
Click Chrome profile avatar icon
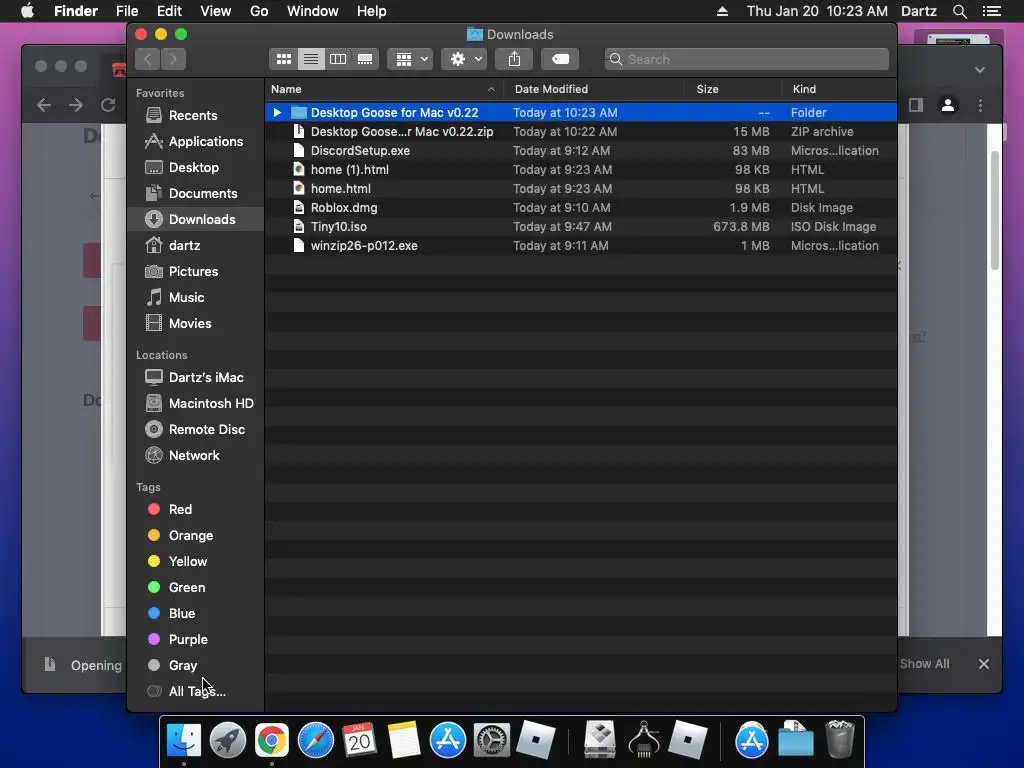[x=948, y=105]
